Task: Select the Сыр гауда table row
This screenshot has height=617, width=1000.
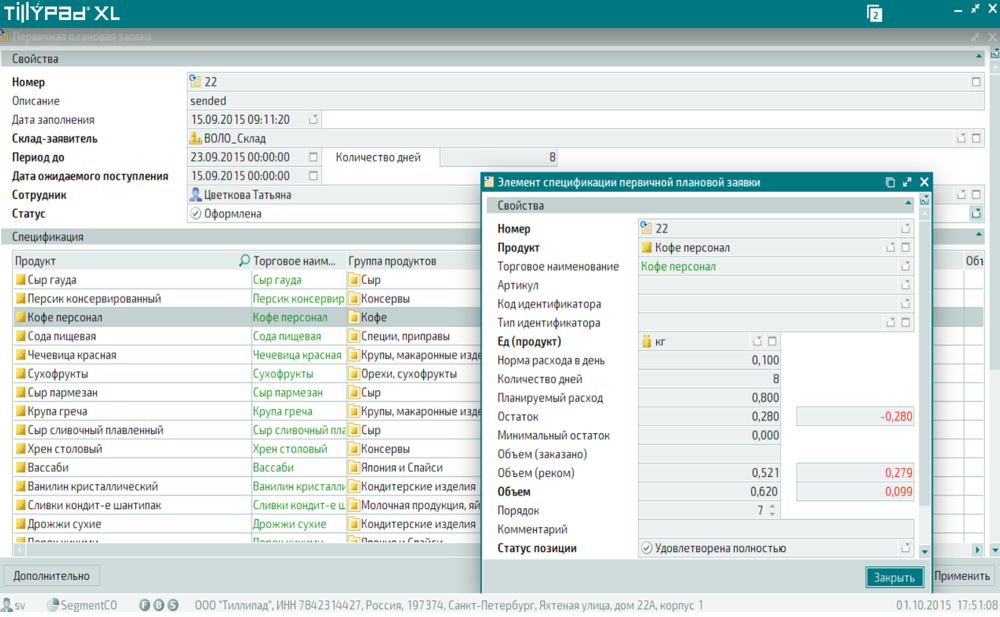Action: [x=120, y=280]
